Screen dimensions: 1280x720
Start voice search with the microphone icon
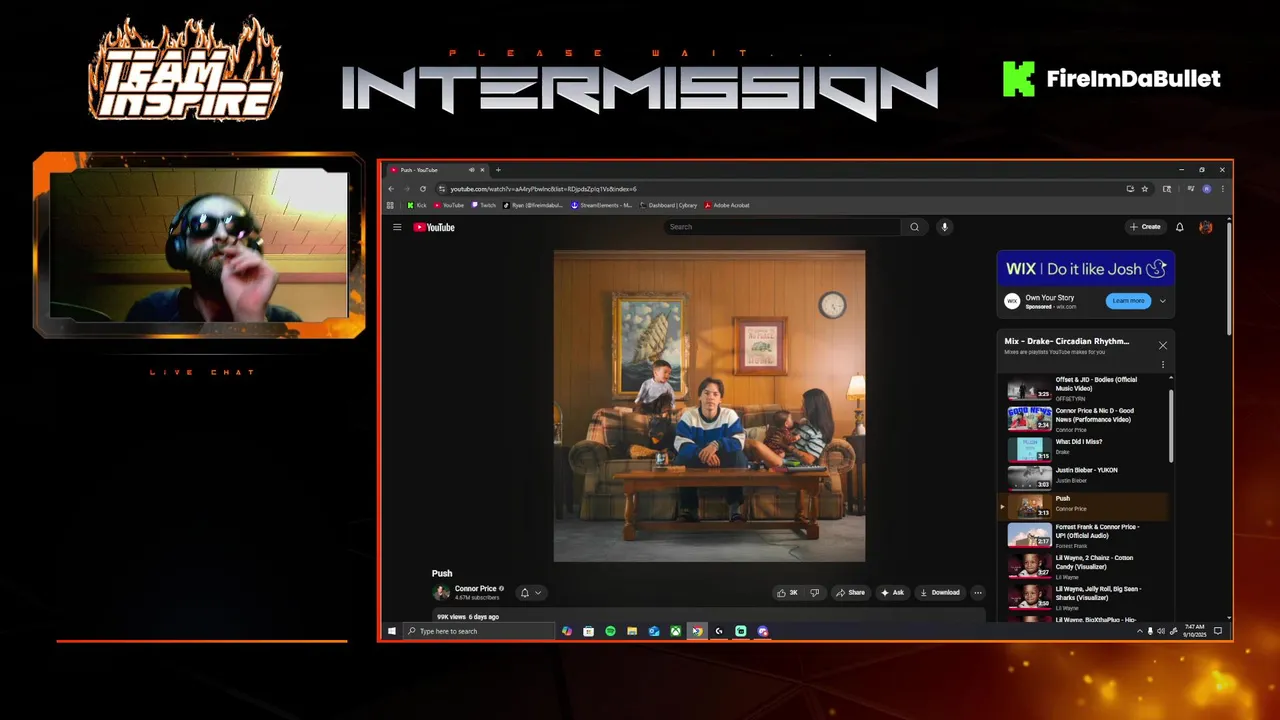(x=944, y=227)
